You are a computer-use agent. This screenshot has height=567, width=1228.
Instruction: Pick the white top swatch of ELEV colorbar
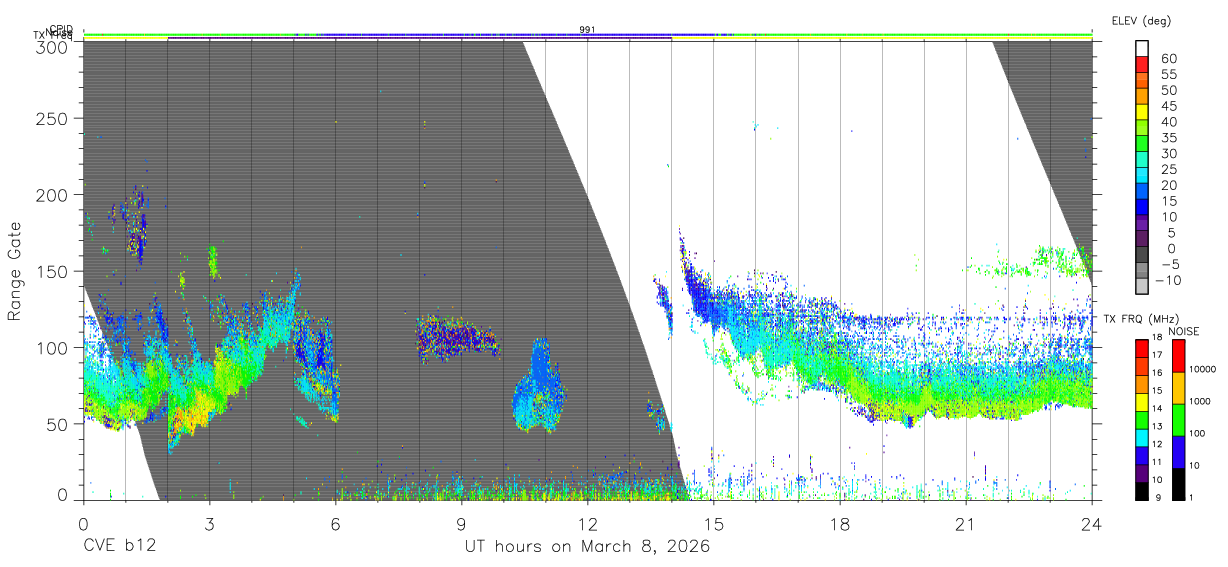click(1142, 48)
